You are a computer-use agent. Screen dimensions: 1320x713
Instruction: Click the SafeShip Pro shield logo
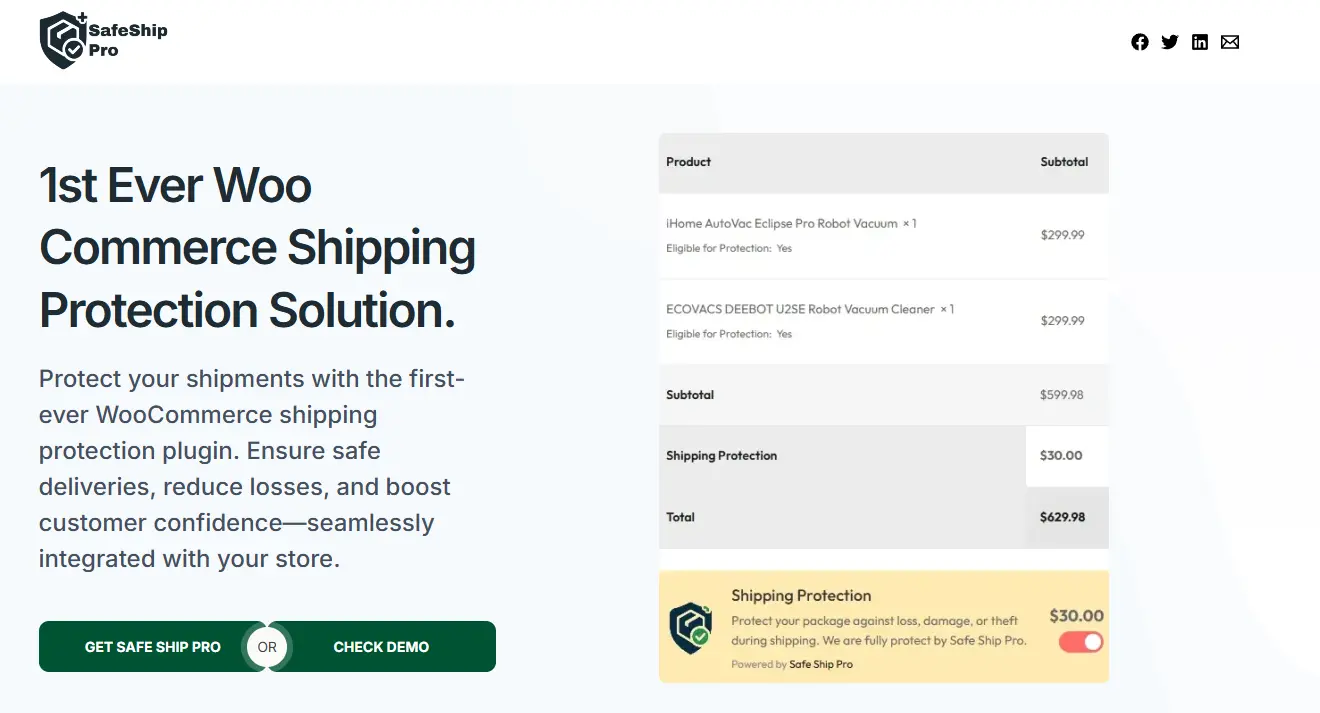coord(62,40)
